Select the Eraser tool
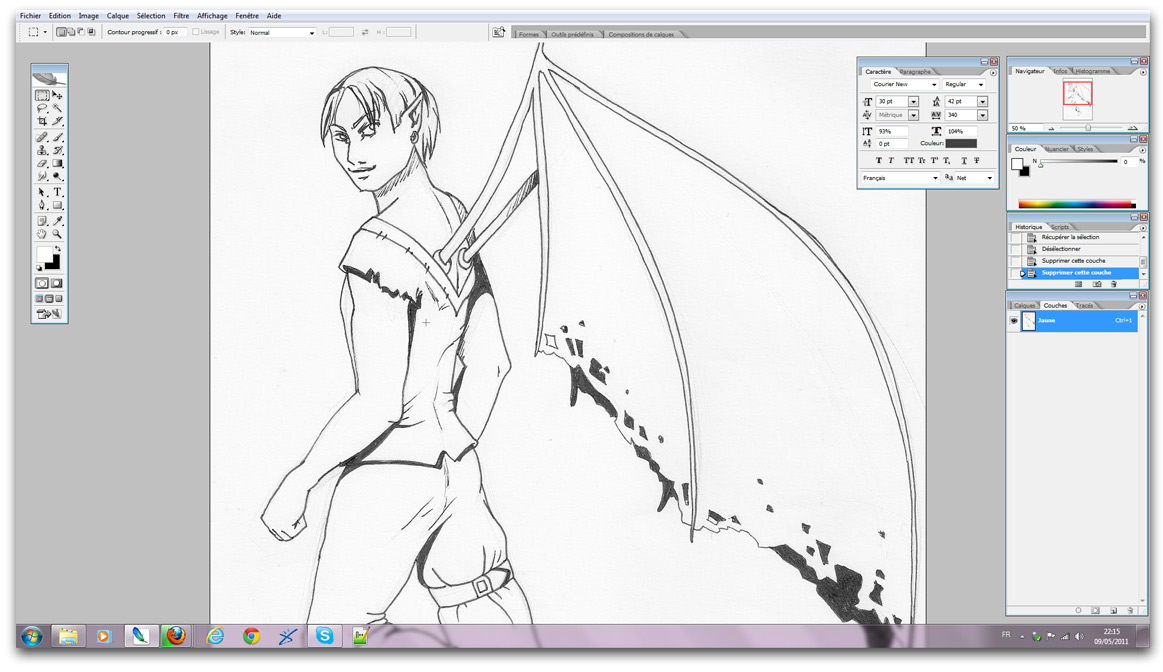Screen dimensions: 1163x672 pyautogui.click(x=42, y=164)
